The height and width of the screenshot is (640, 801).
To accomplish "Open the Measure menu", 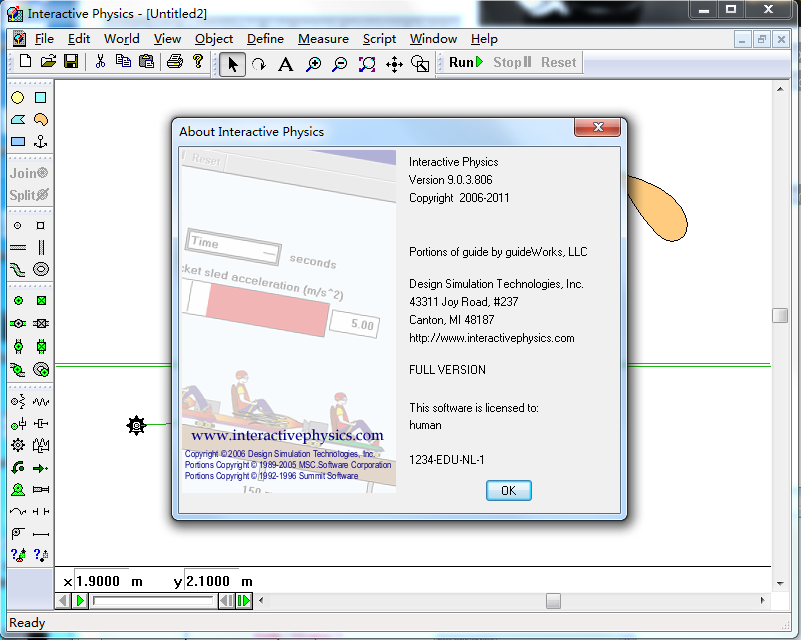I will pyautogui.click(x=323, y=39).
